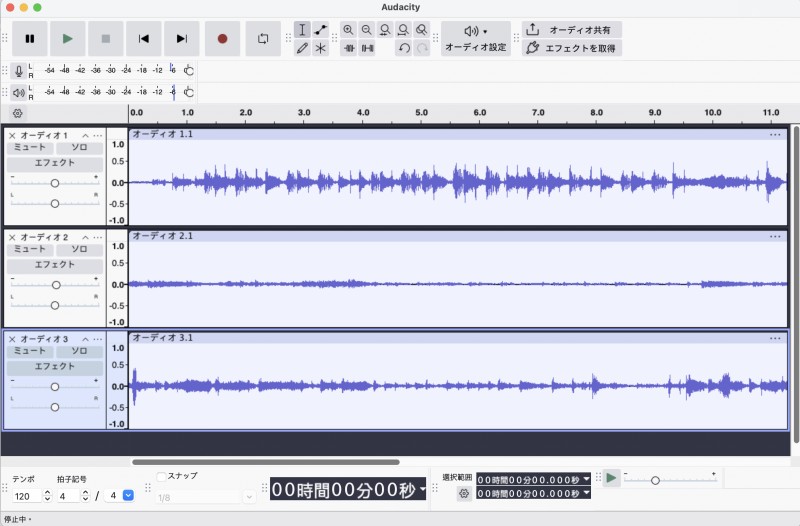Skip to start of project
Viewport: 800px width, 526px height.
pos(144,39)
